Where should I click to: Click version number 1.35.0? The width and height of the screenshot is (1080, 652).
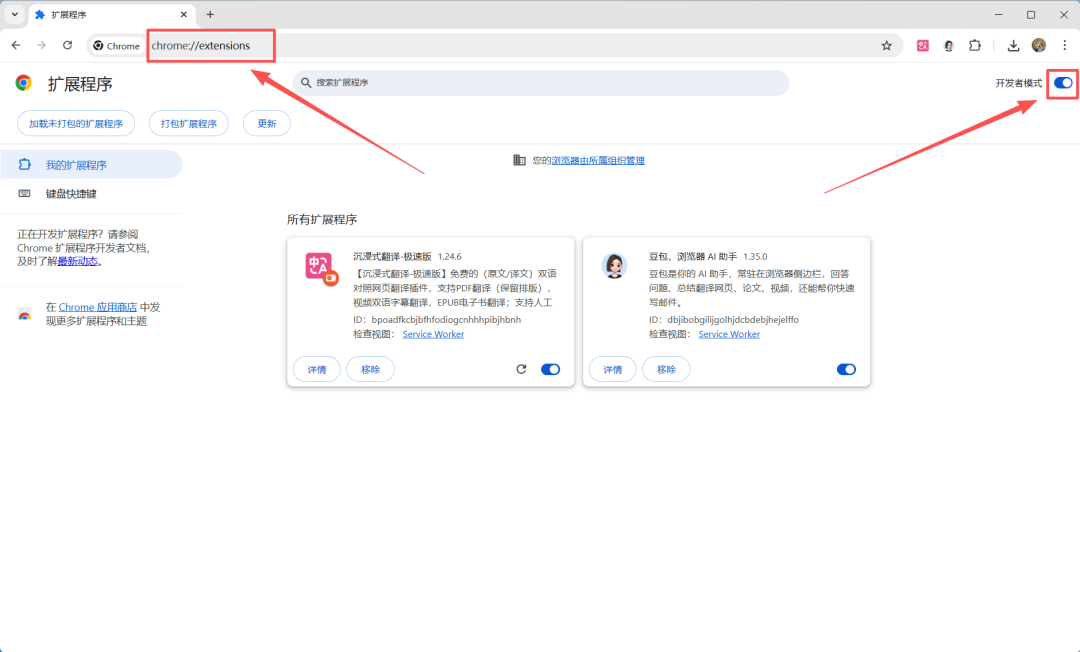click(x=755, y=256)
